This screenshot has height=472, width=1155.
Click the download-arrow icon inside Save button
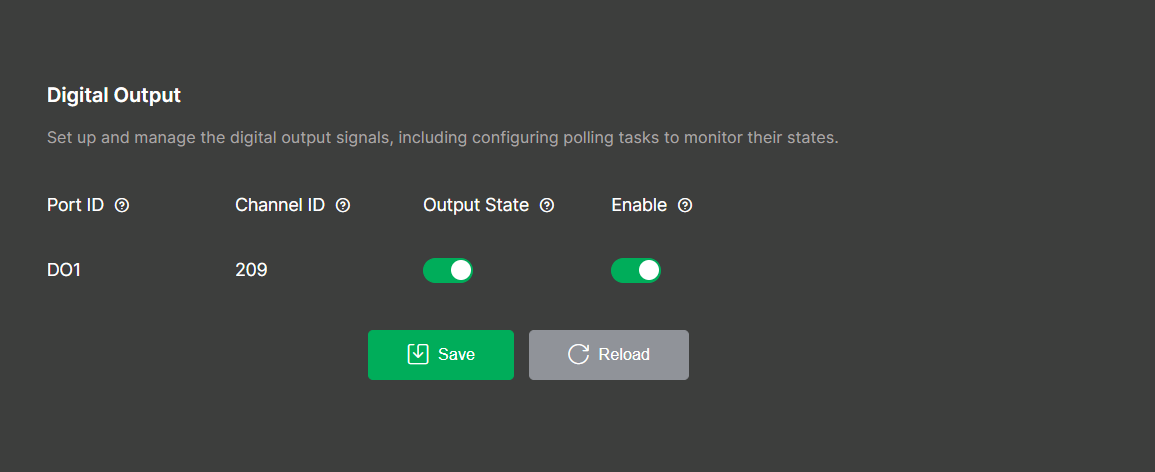click(x=418, y=354)
